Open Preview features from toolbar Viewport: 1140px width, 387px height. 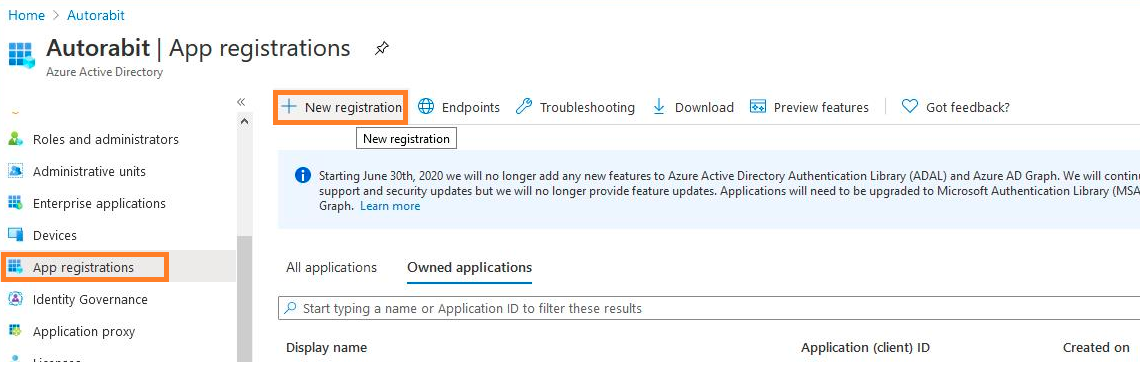point(821,107)
